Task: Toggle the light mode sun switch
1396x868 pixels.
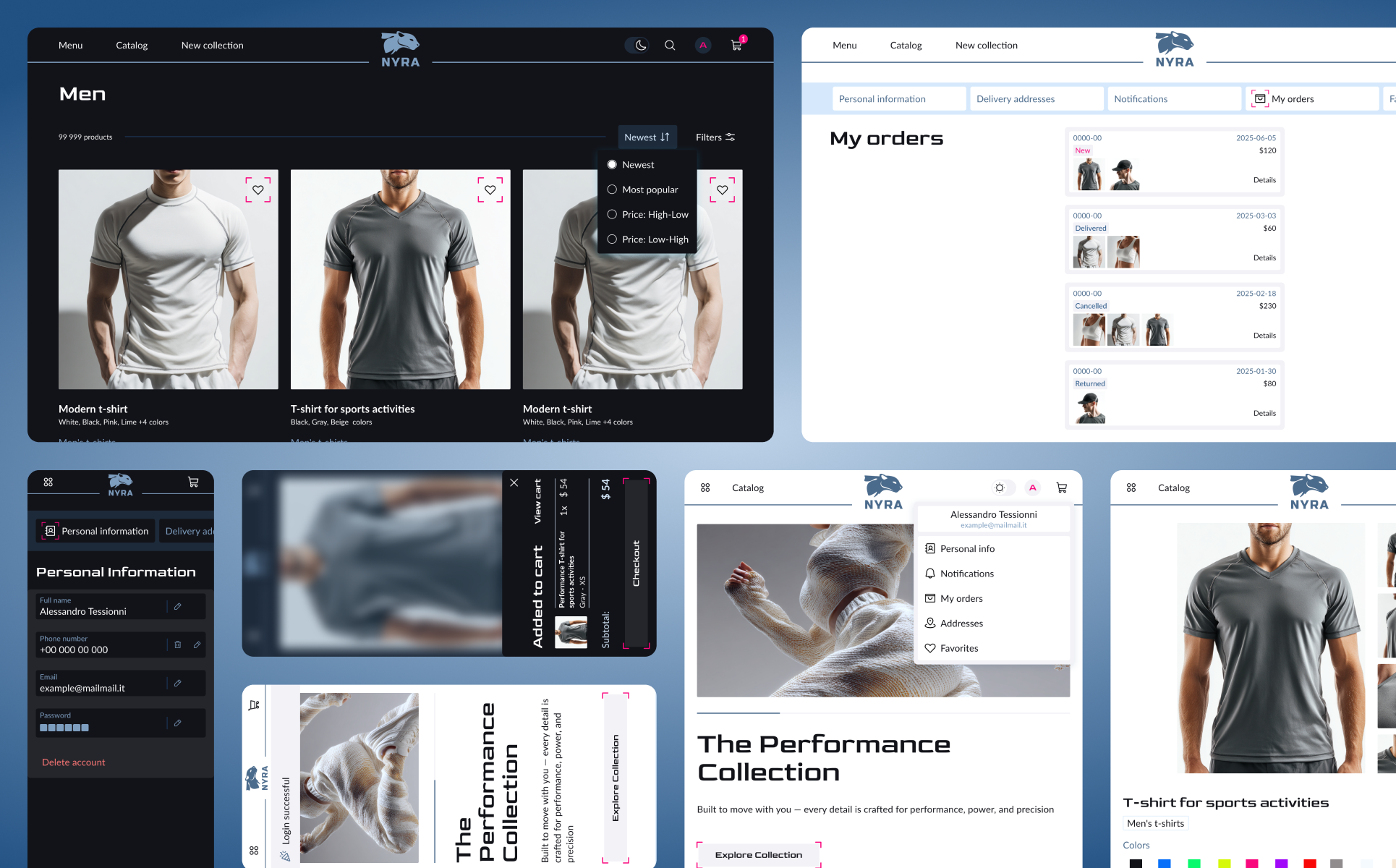Action: (x=1000, y=488)
